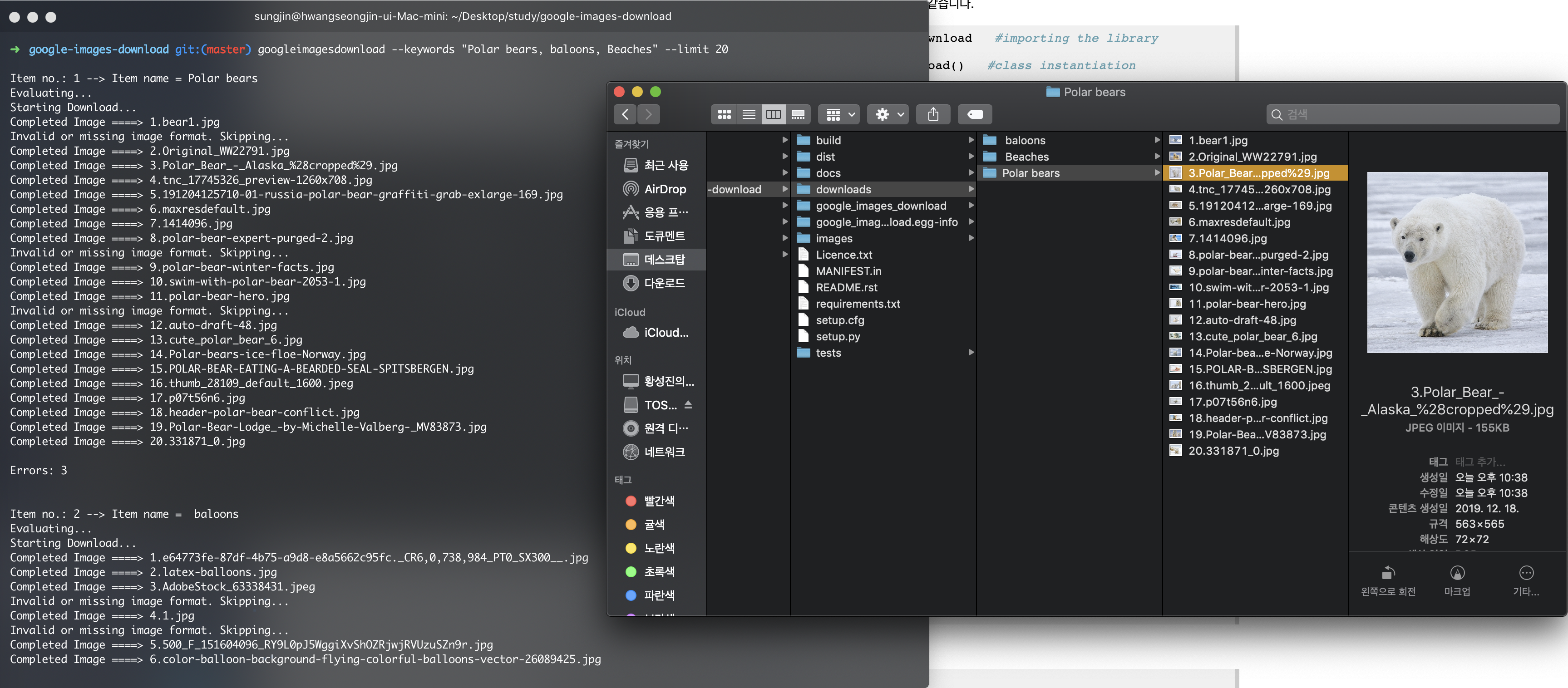Filter by red tag (빨간색)
This screenshot has height=688, width=1568.
[657, 501]
